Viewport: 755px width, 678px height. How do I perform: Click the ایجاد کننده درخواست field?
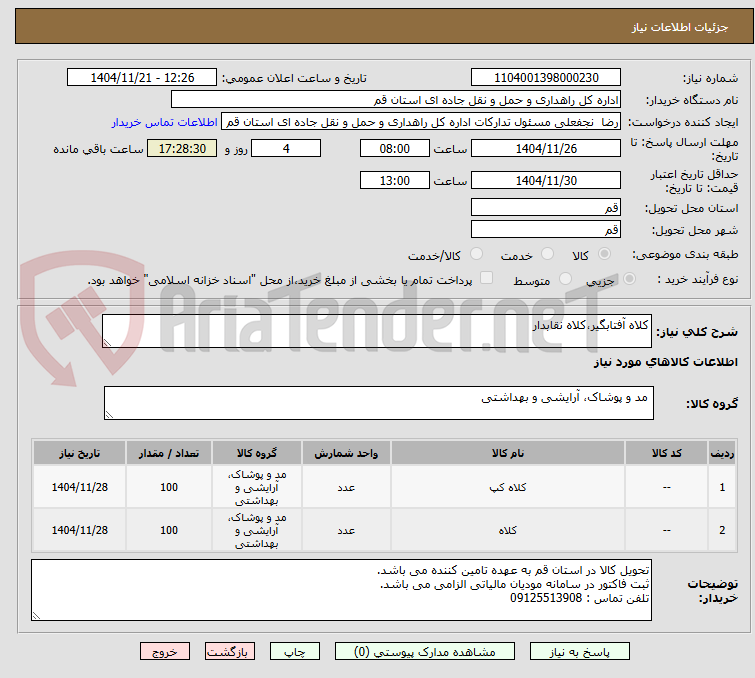point(421,122)
